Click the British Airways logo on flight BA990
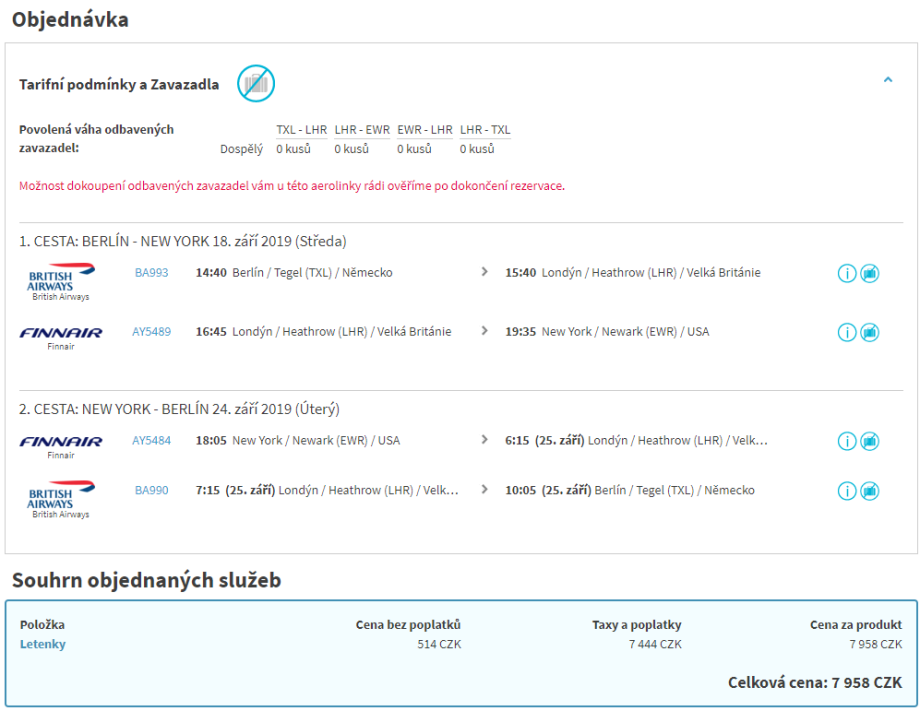Viewport: 920px width, 711px height. (61, 498)
